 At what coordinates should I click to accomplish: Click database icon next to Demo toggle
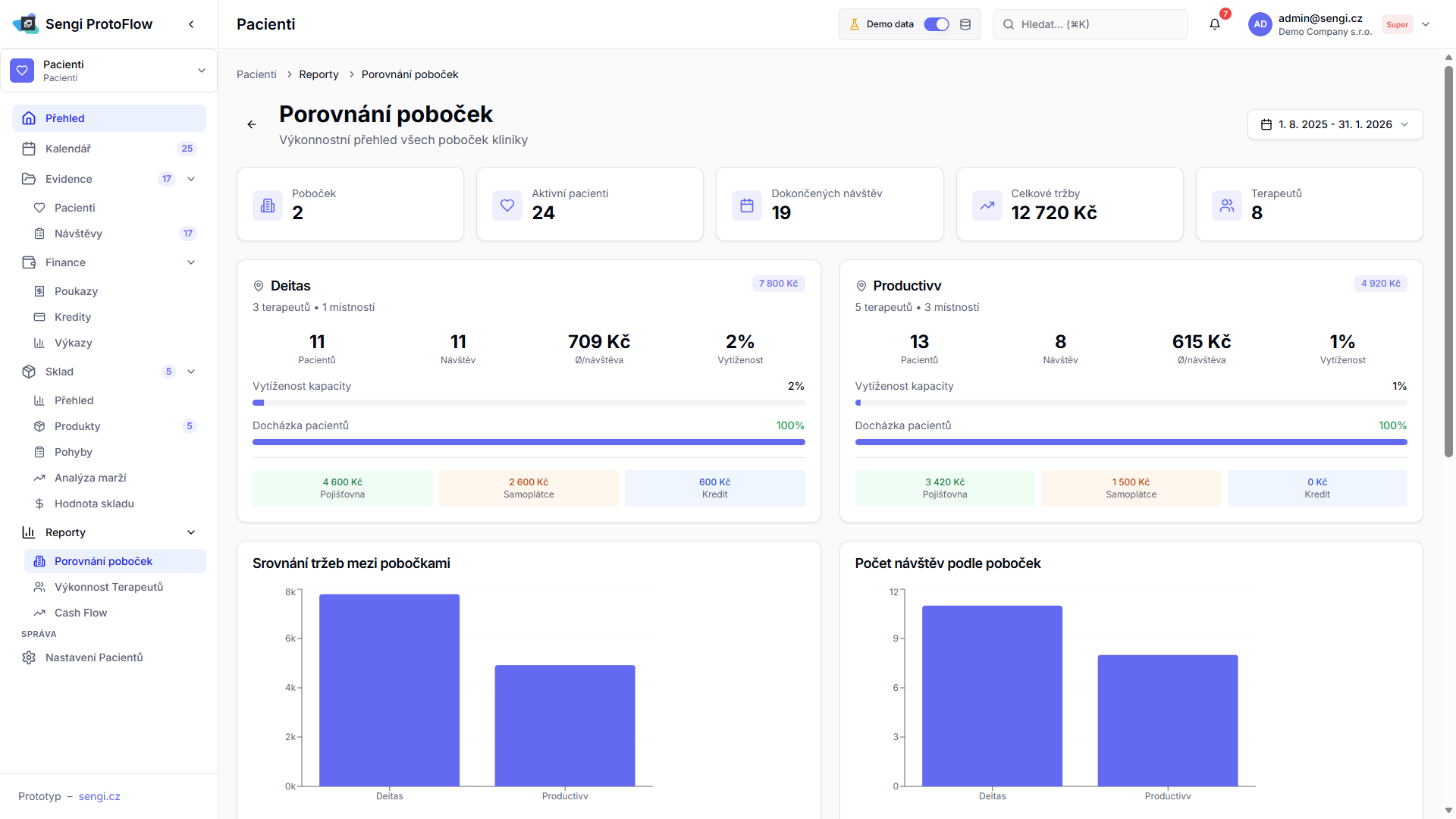965,24
